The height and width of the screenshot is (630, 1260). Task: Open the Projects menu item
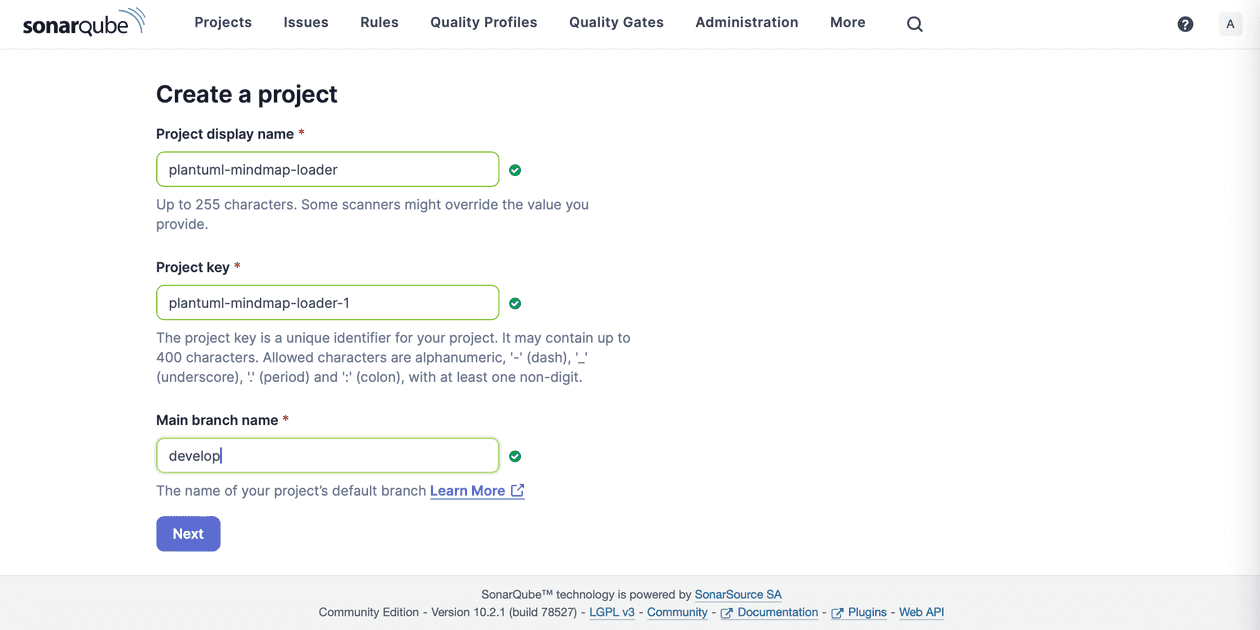[223, 22]
